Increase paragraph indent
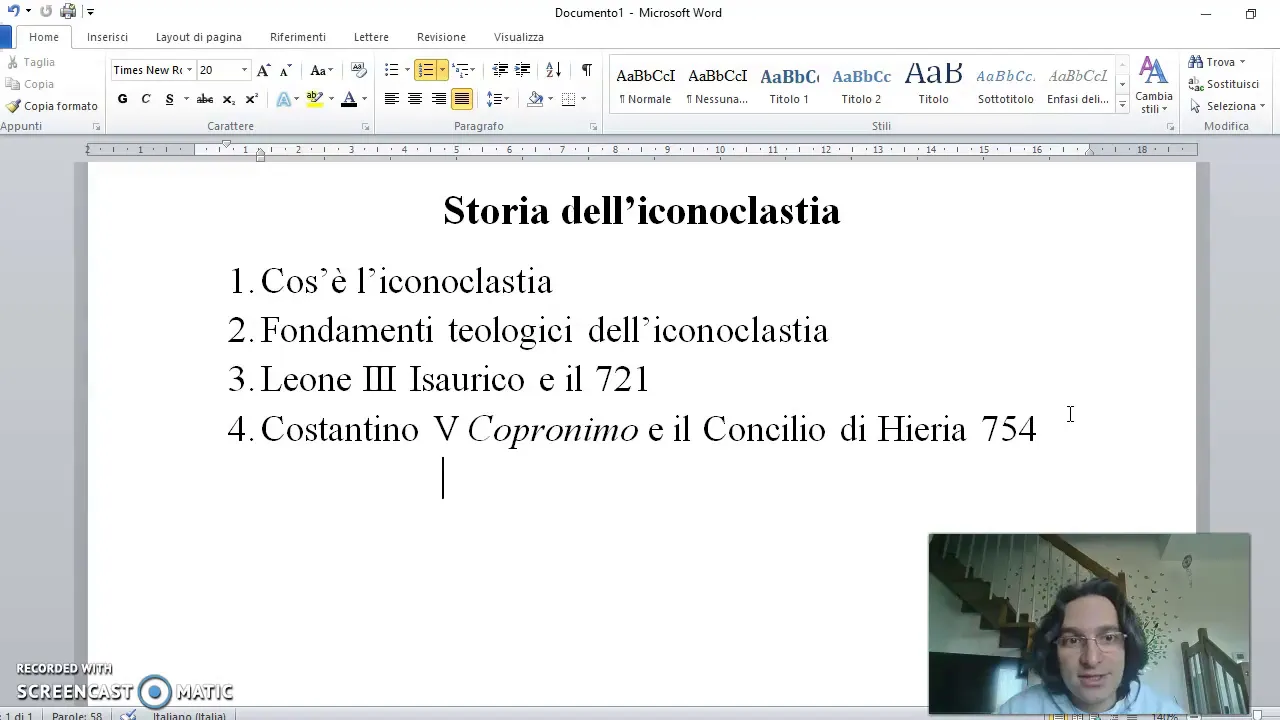 tap(522, 70)
